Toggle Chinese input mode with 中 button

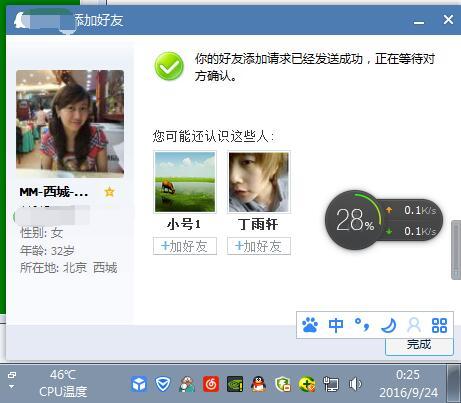(x=336, y=325)
